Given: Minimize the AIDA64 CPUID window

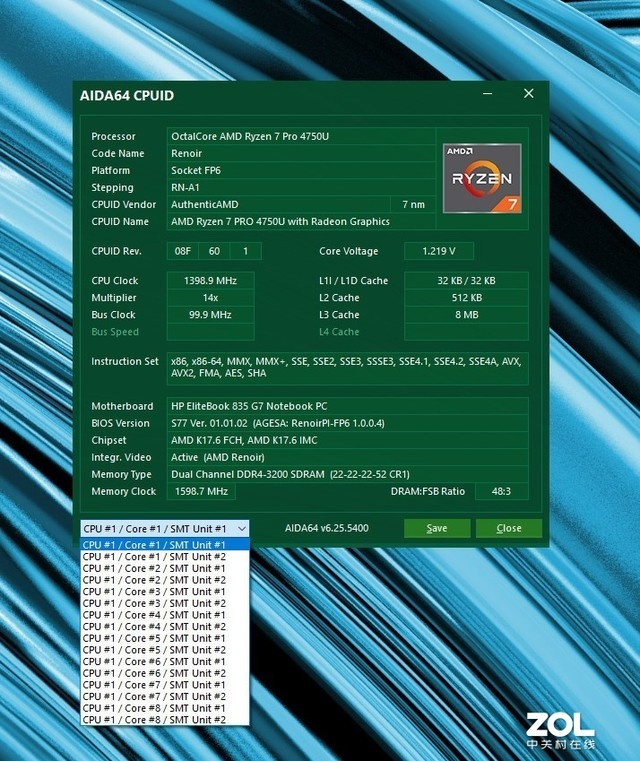Looking at the screenshot, I should coord(488,93).
